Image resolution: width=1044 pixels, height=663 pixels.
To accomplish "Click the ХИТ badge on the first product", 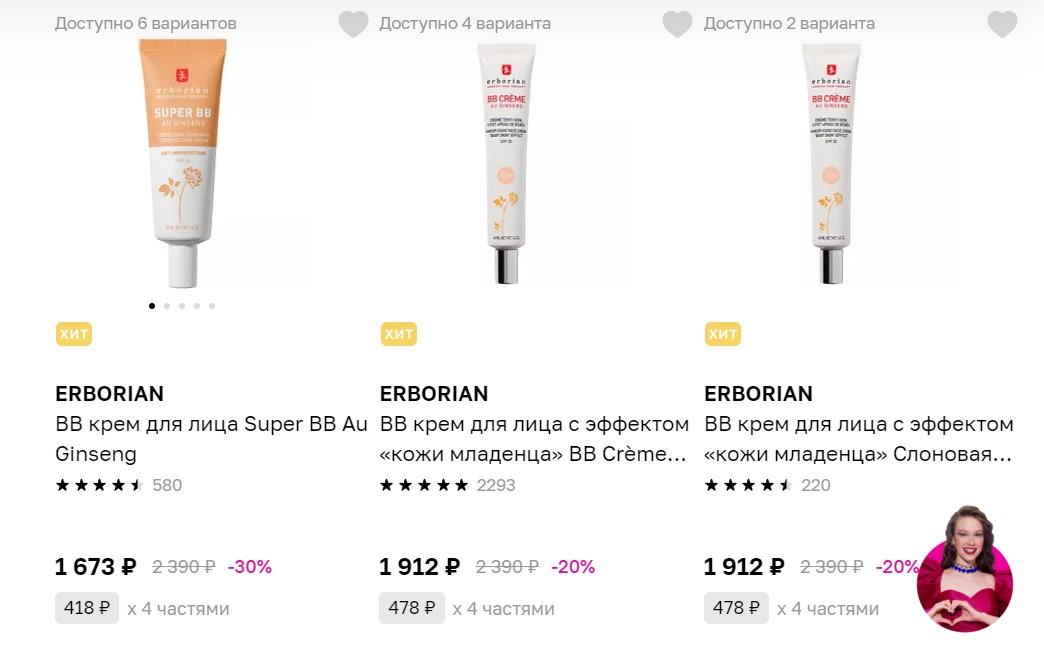I will tap(74, 334).
